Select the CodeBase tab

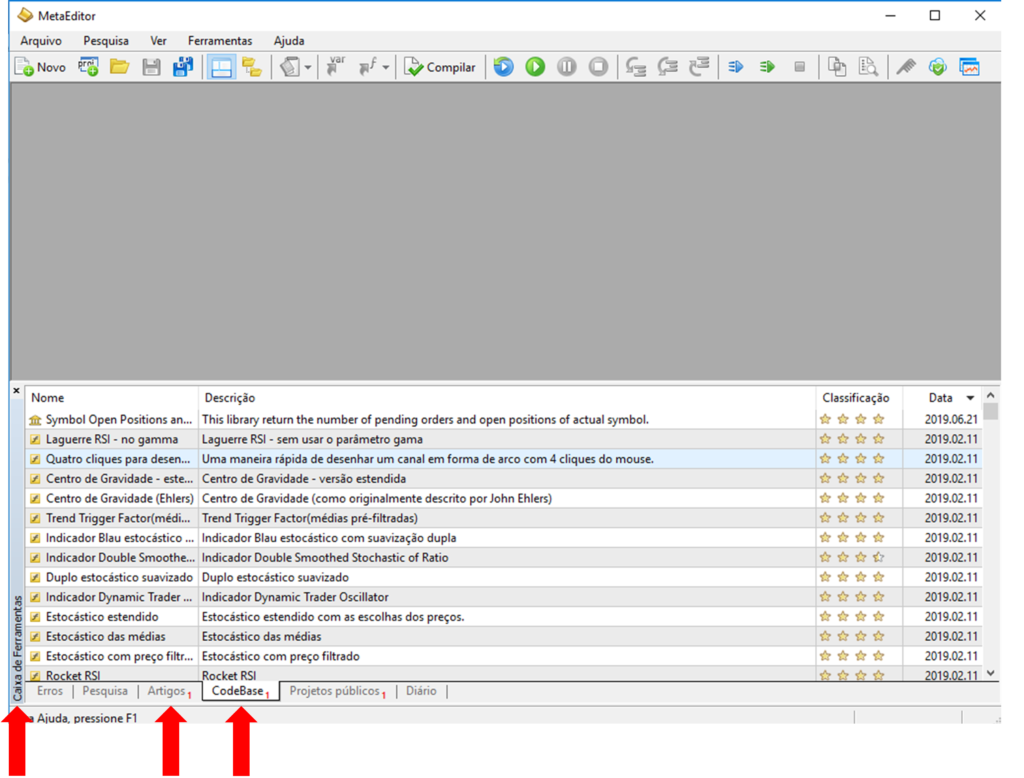point(239,691)
